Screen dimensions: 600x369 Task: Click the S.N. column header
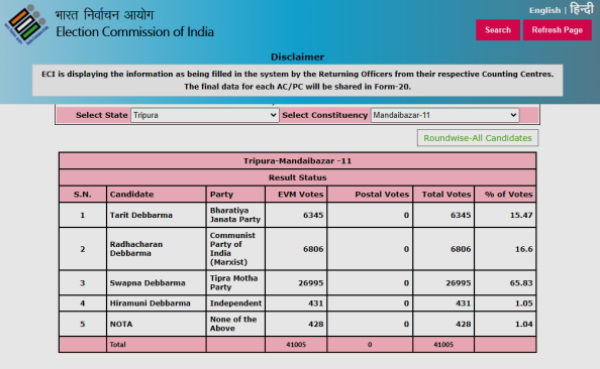83,194
